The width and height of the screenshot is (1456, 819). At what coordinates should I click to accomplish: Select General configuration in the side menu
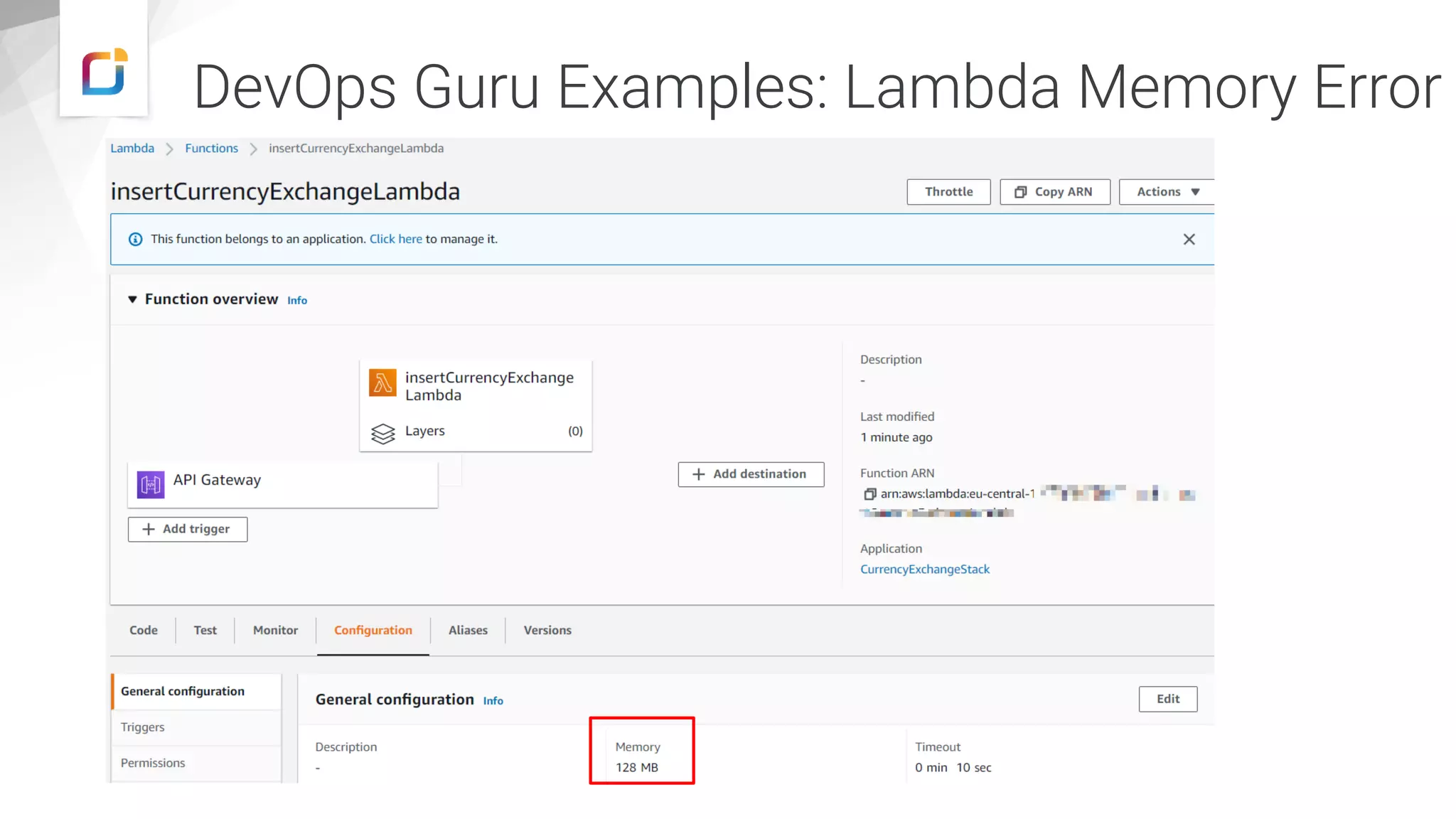tap(196, 692)
